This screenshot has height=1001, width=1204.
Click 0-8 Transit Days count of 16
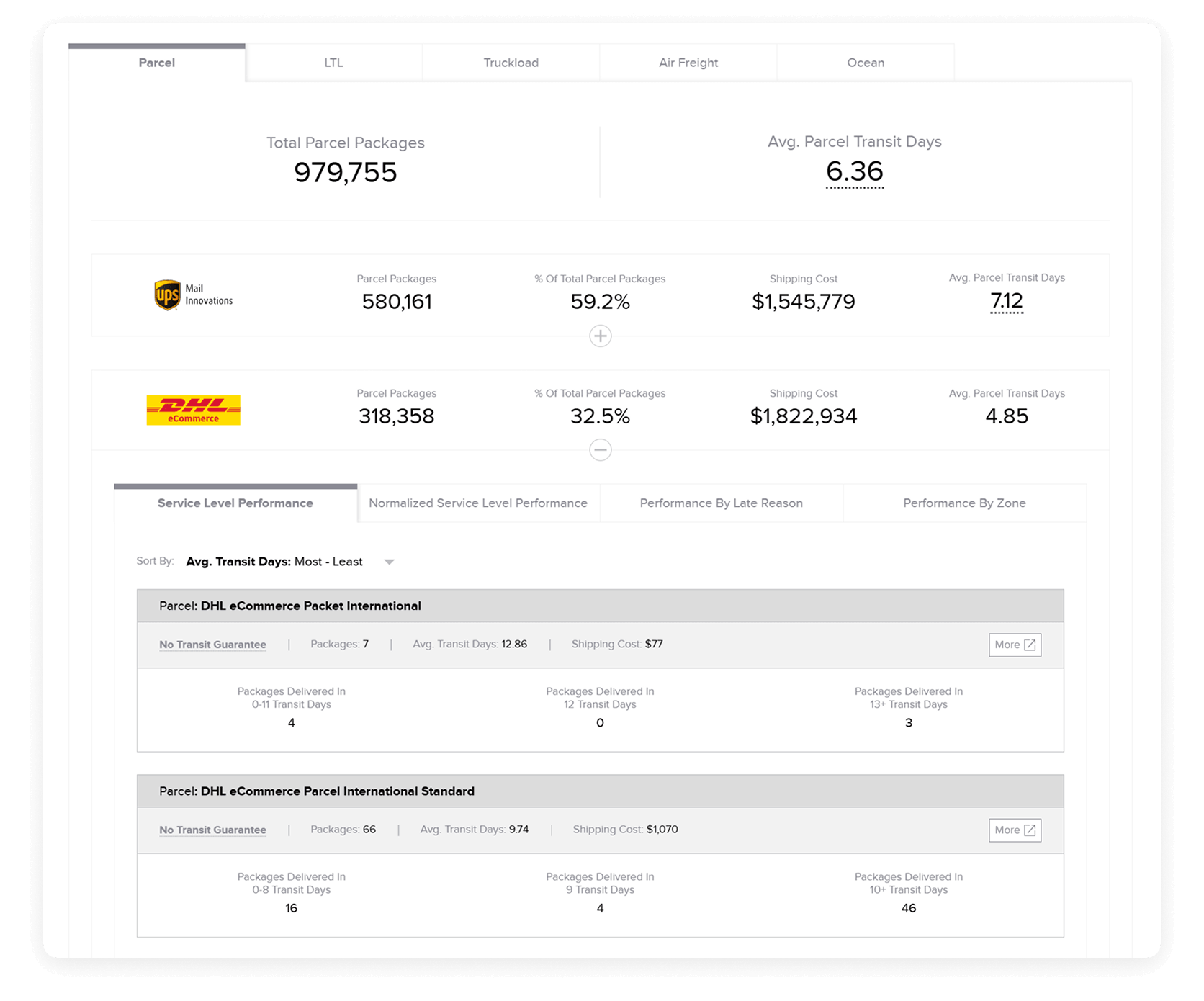(292, 908)
